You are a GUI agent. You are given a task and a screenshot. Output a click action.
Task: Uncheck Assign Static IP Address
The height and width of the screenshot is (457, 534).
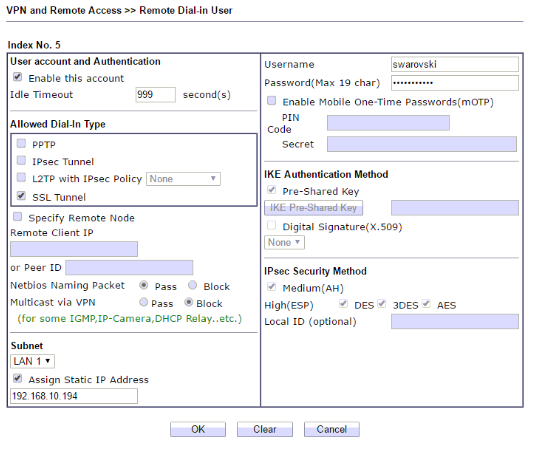pyautogui.click(x=18, y=379)
